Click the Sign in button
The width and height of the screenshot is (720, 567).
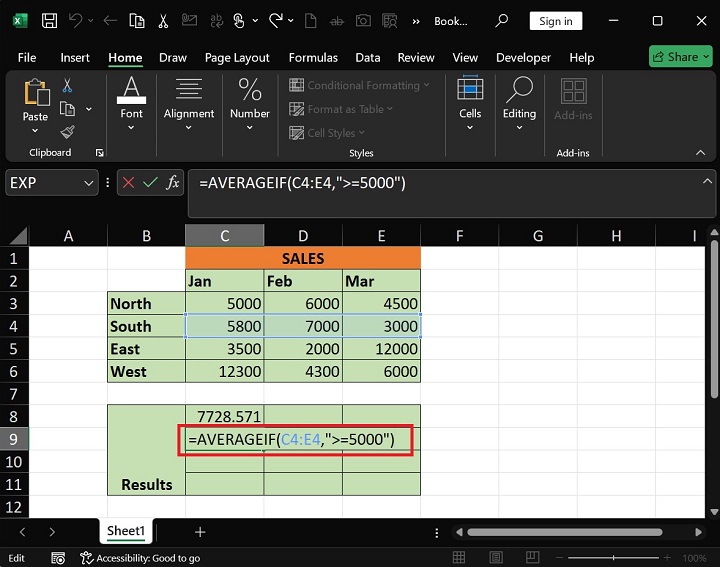click(556, 21)
